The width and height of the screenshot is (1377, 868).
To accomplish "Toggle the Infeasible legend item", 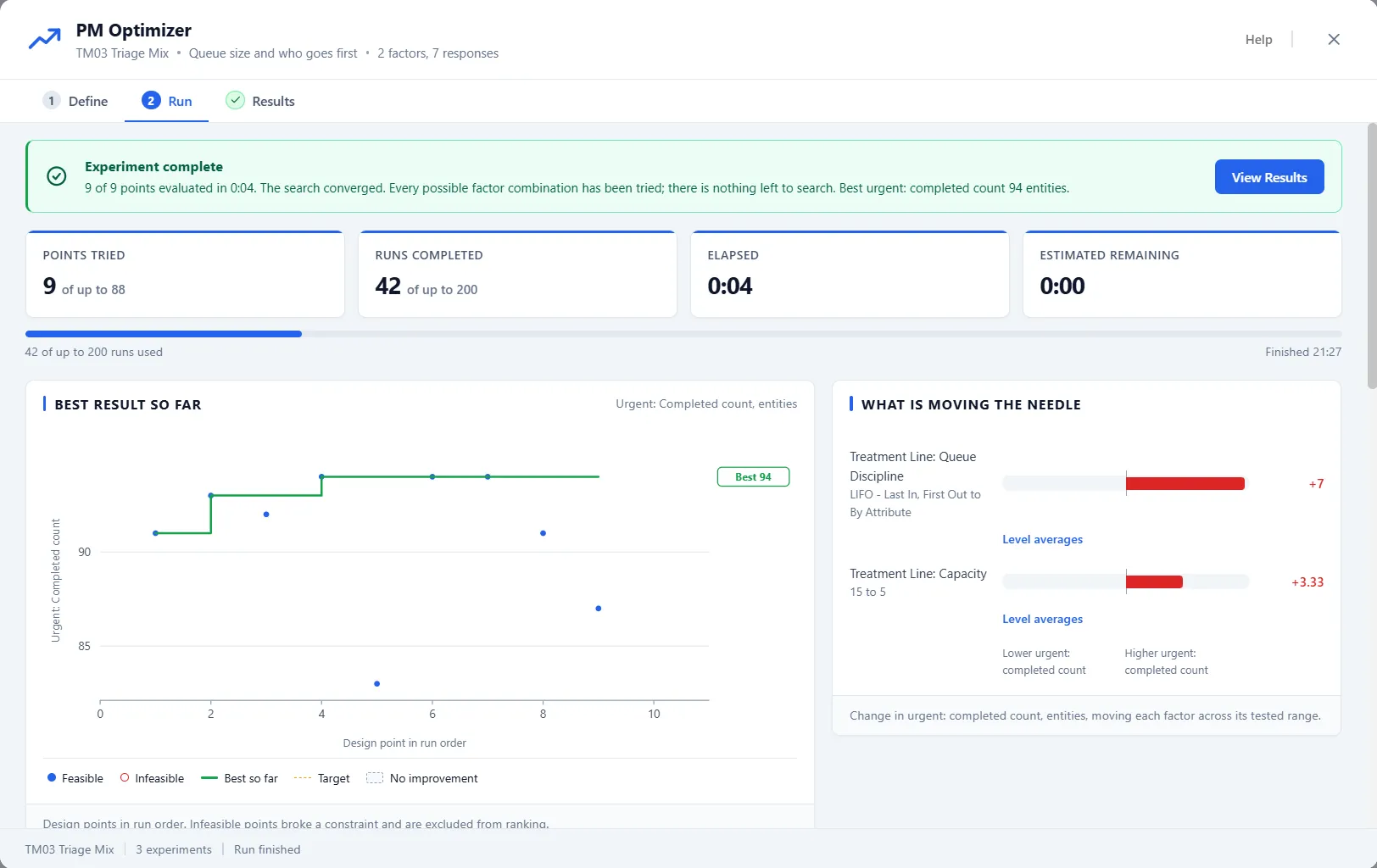I will pos(152,778).
